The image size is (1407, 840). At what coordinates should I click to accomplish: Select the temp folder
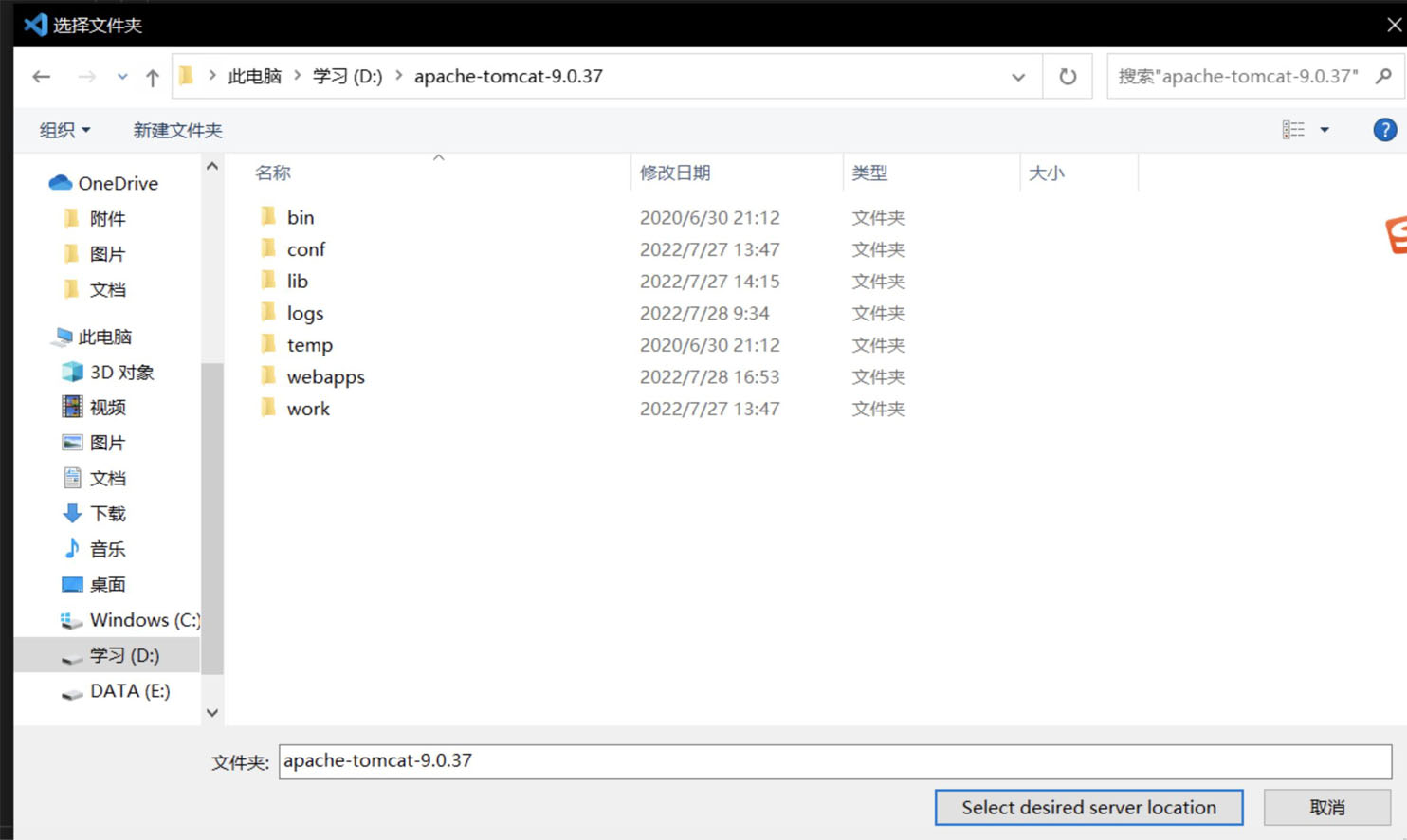[x=310, y=345]
